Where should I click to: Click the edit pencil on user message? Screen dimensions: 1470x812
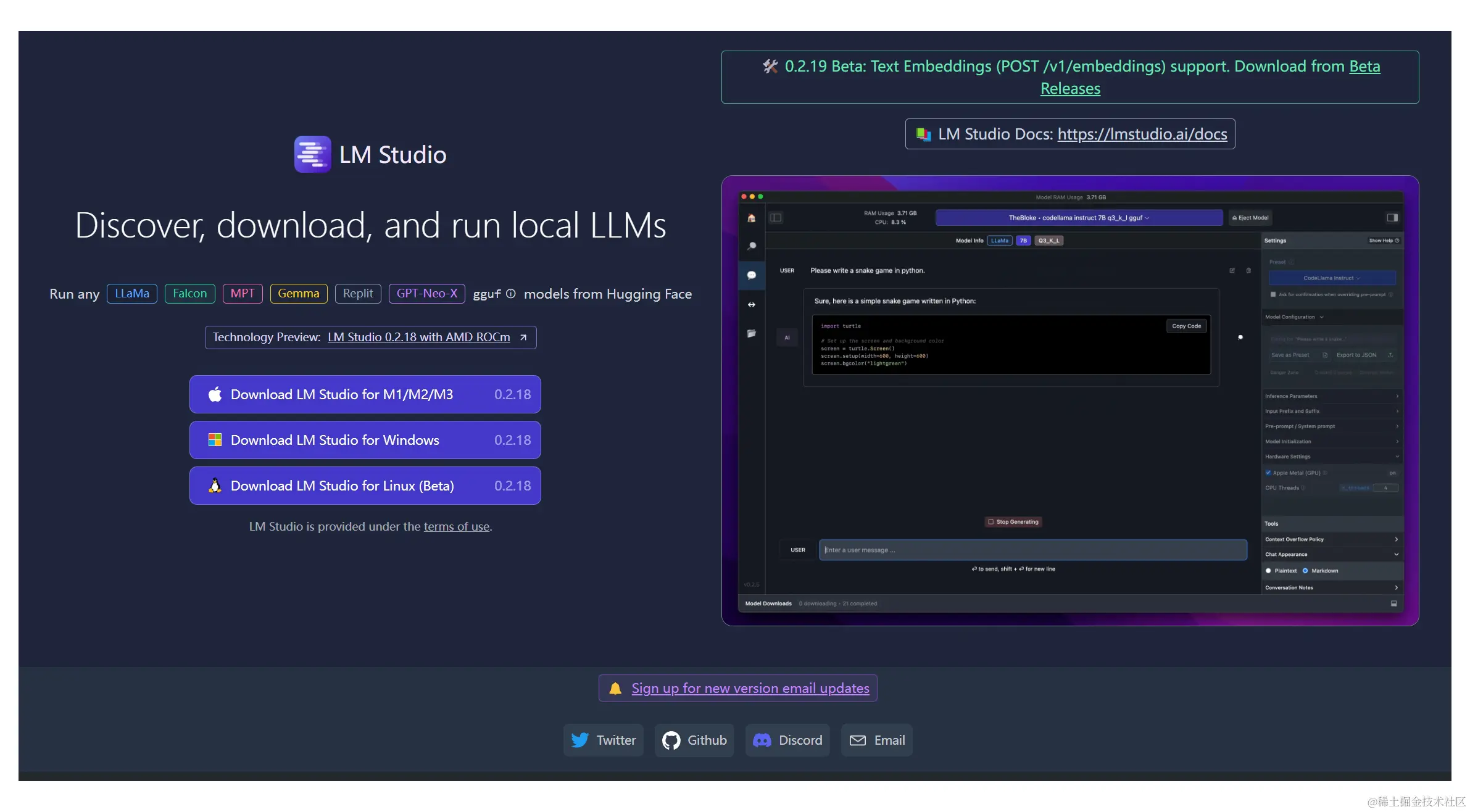point(1232,271)
